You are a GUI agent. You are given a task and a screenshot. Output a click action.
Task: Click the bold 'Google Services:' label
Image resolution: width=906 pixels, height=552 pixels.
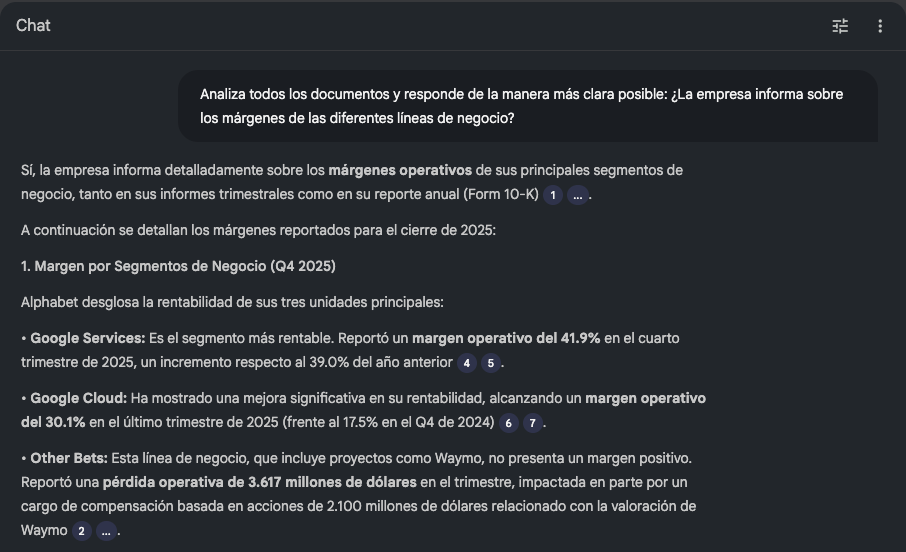pos(88,338)
